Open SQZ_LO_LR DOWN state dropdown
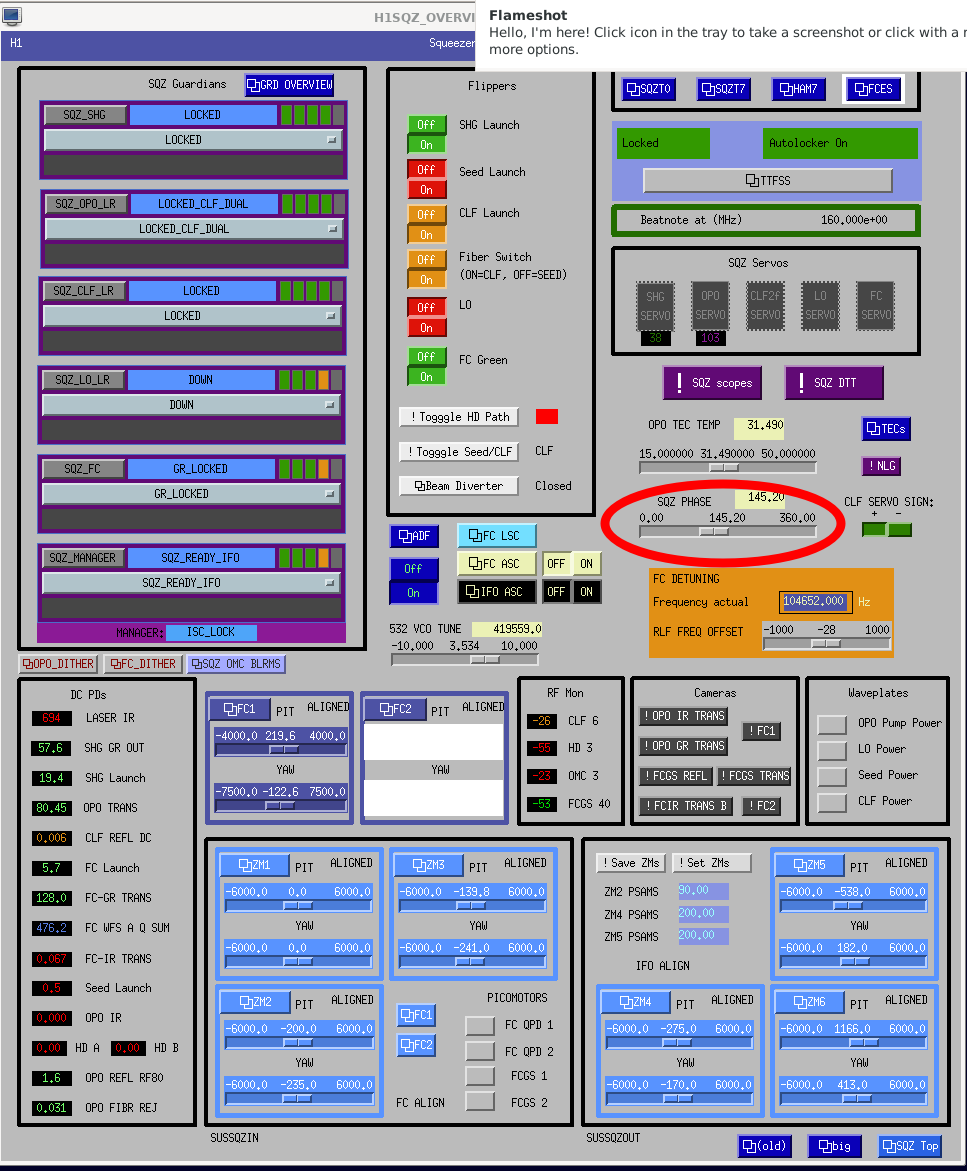 (191, 405)
